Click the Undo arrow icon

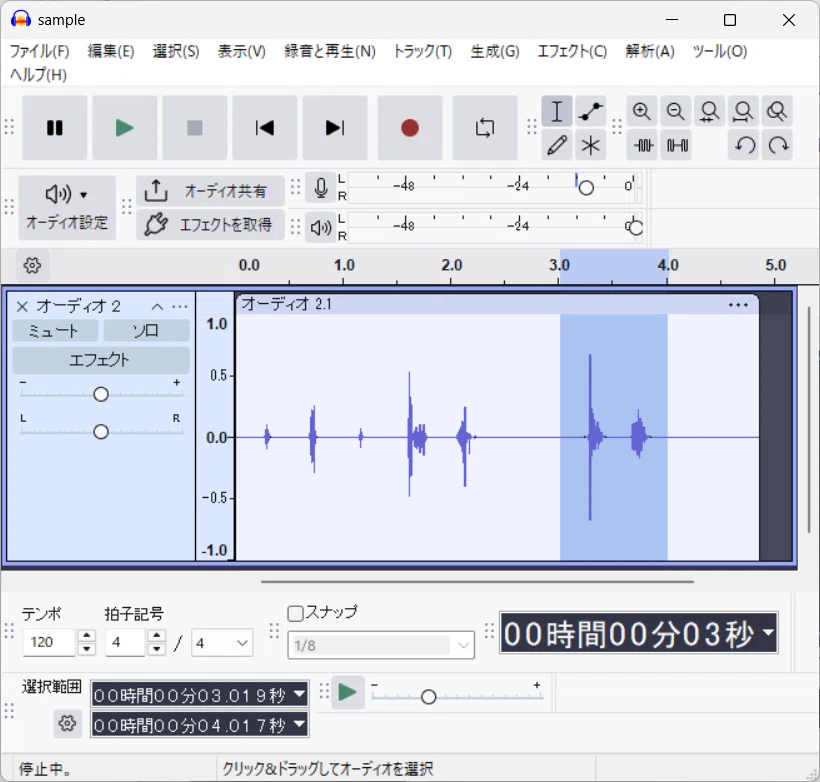(x=745, y=145)
